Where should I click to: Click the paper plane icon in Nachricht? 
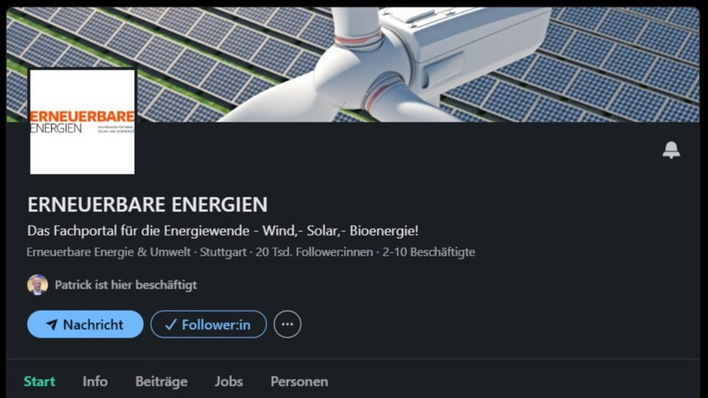click(x=52, y=324)
